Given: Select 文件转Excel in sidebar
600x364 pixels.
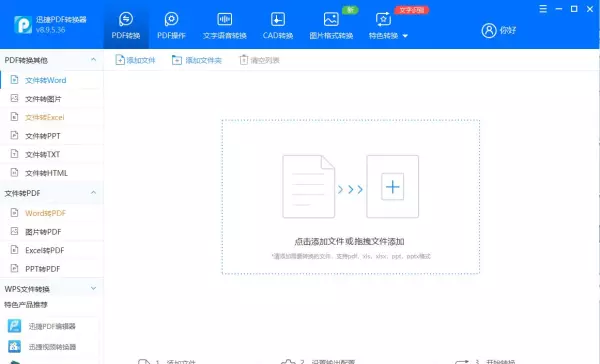Looking at the screenshot, I should [x=52, y=117].
